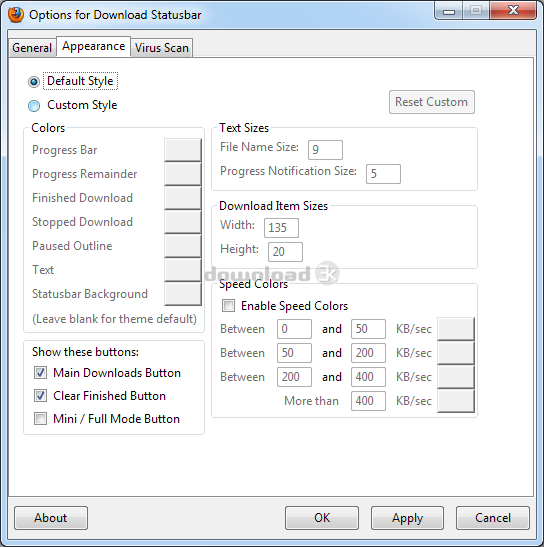Click the More than 400 KB/sec field
The width and height of the screenshot is (544, 547).
[x=368, y=401]
